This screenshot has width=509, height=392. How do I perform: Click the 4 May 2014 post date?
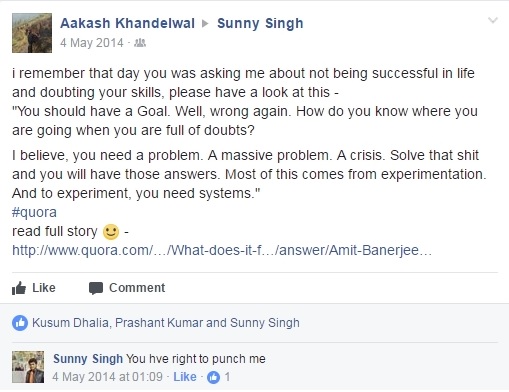(92, 43)
